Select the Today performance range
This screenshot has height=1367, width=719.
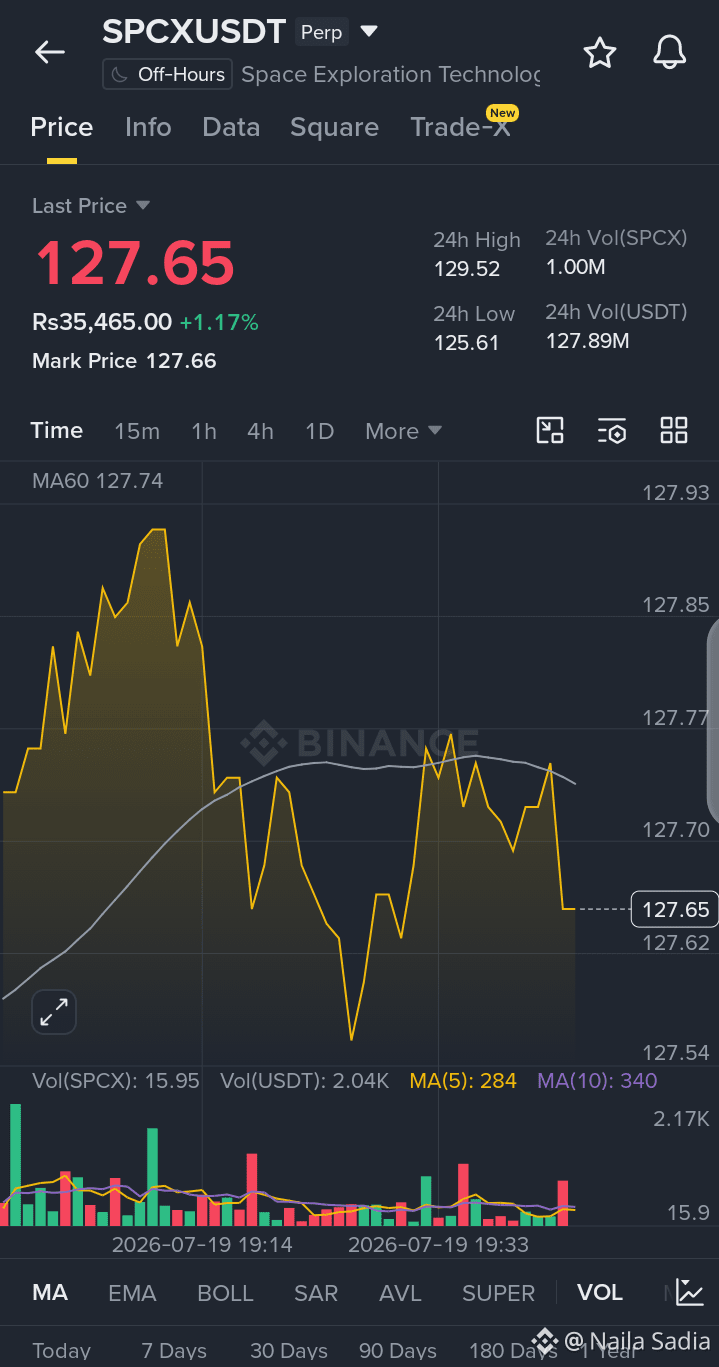(61, 1351)
